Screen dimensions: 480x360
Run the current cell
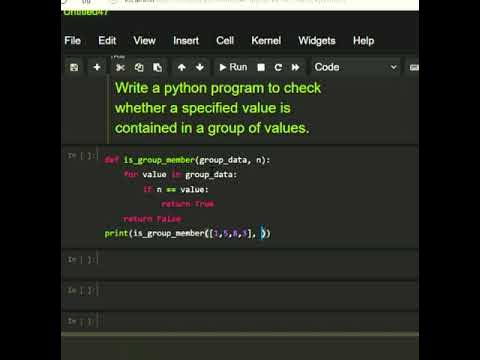tap(233, 67)
